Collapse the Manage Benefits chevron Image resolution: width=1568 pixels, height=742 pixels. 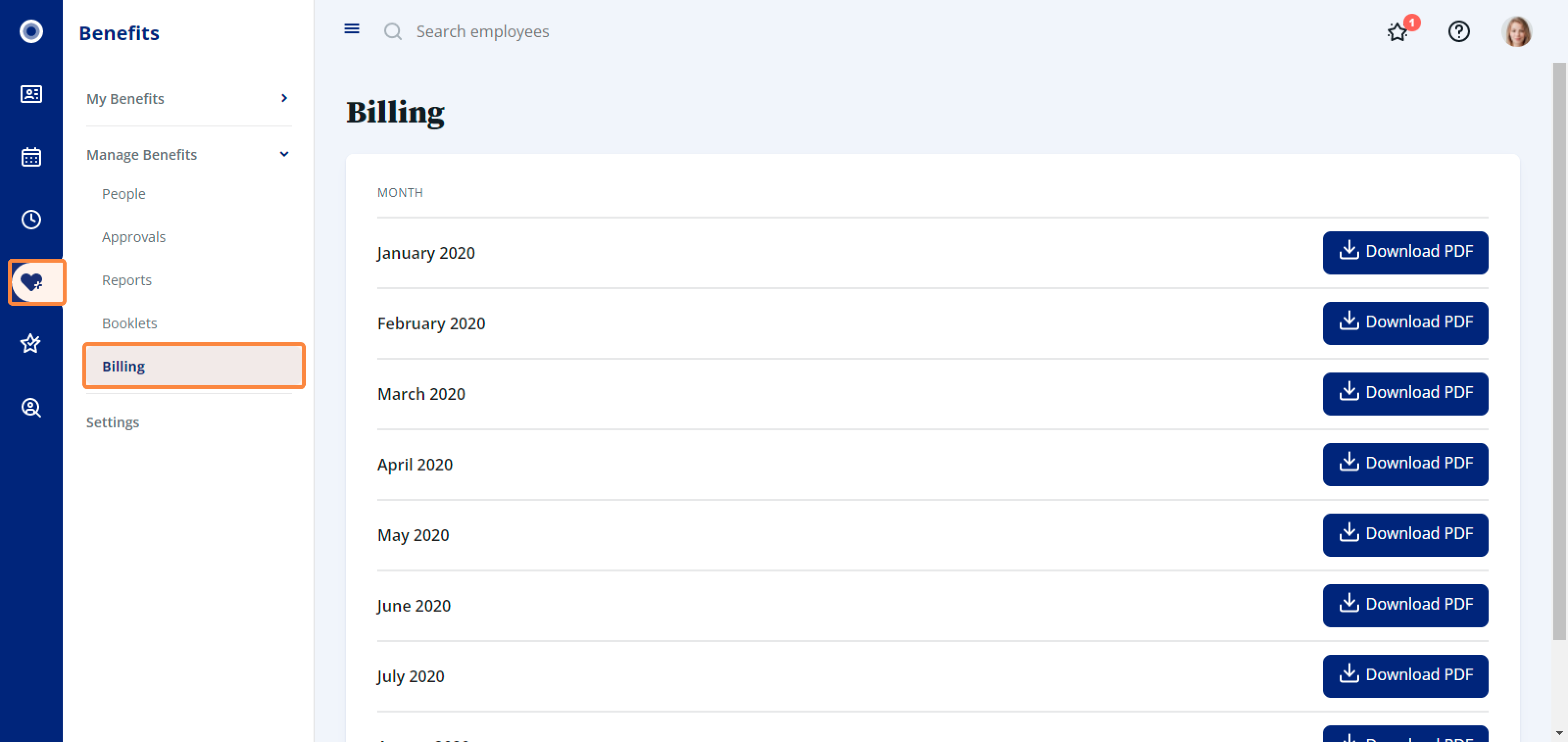284,154
